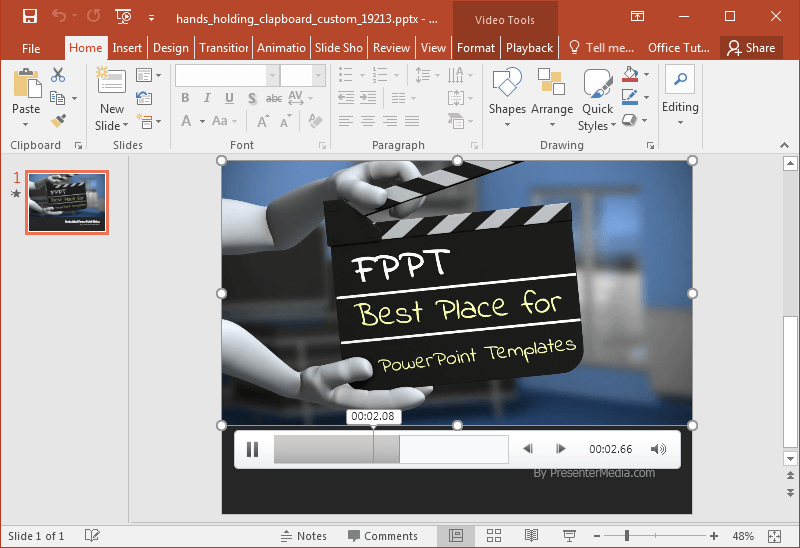
Task: Click the Share button
Action: (x=751, y=47)
